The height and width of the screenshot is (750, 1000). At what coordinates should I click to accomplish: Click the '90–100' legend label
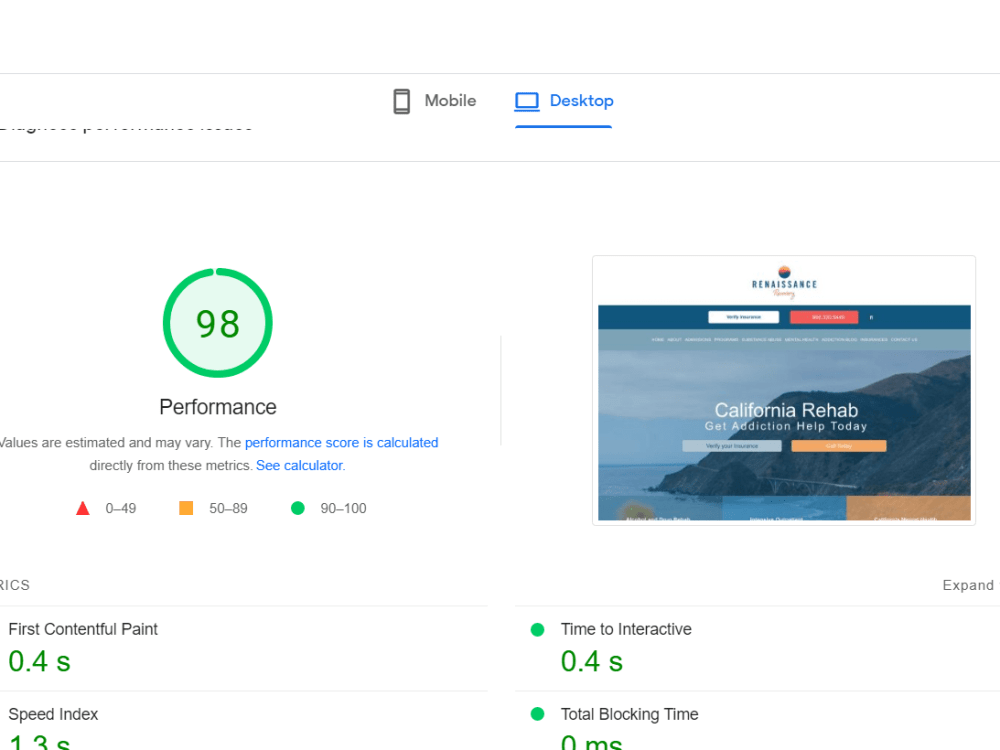click(x=343, y=508)
